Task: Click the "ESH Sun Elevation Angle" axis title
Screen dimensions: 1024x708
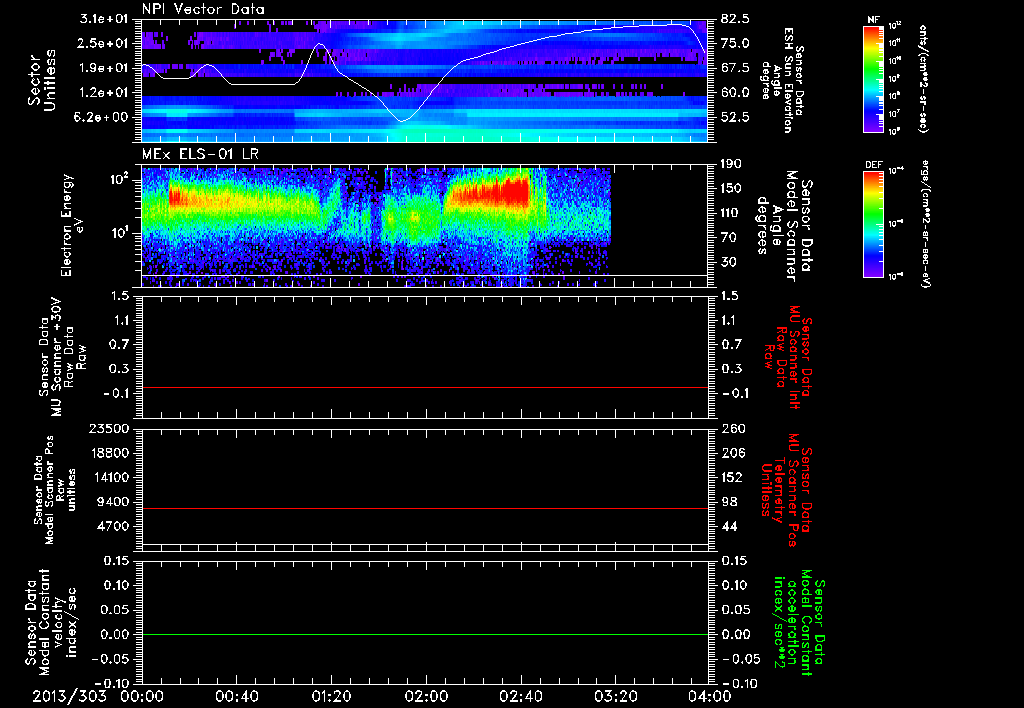Action: coord(783,80)
